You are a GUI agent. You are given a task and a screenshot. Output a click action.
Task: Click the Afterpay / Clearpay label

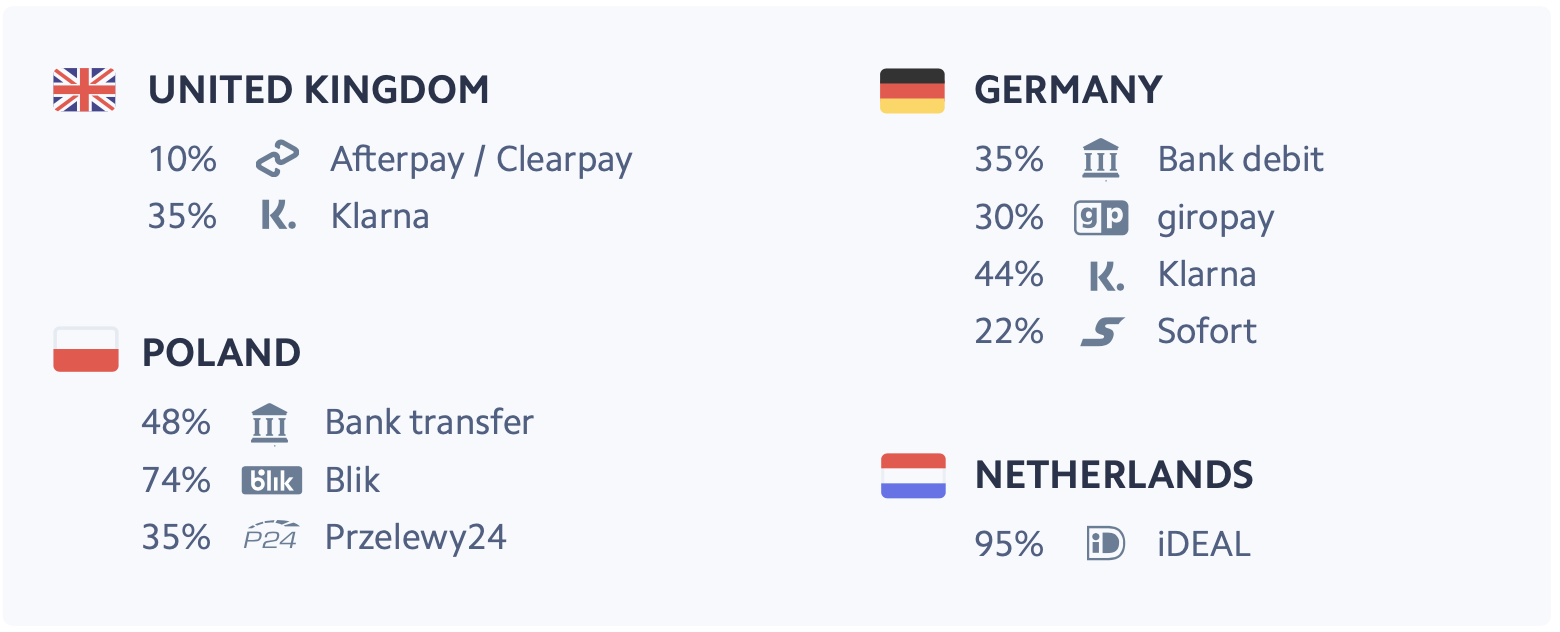pyautogui.click(x=482, y=160)
